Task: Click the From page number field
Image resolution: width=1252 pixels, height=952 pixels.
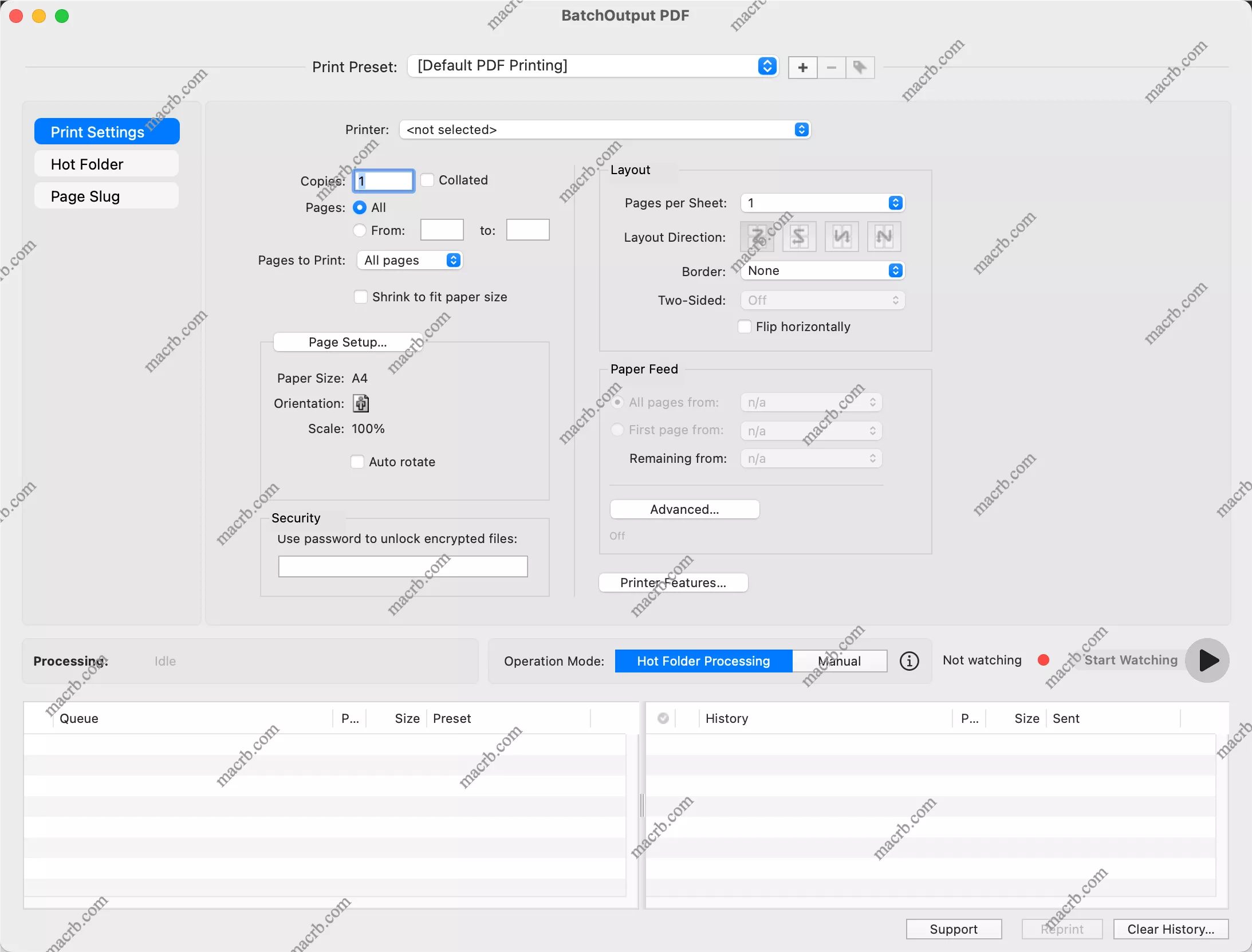Action: (x=442, y=230)
